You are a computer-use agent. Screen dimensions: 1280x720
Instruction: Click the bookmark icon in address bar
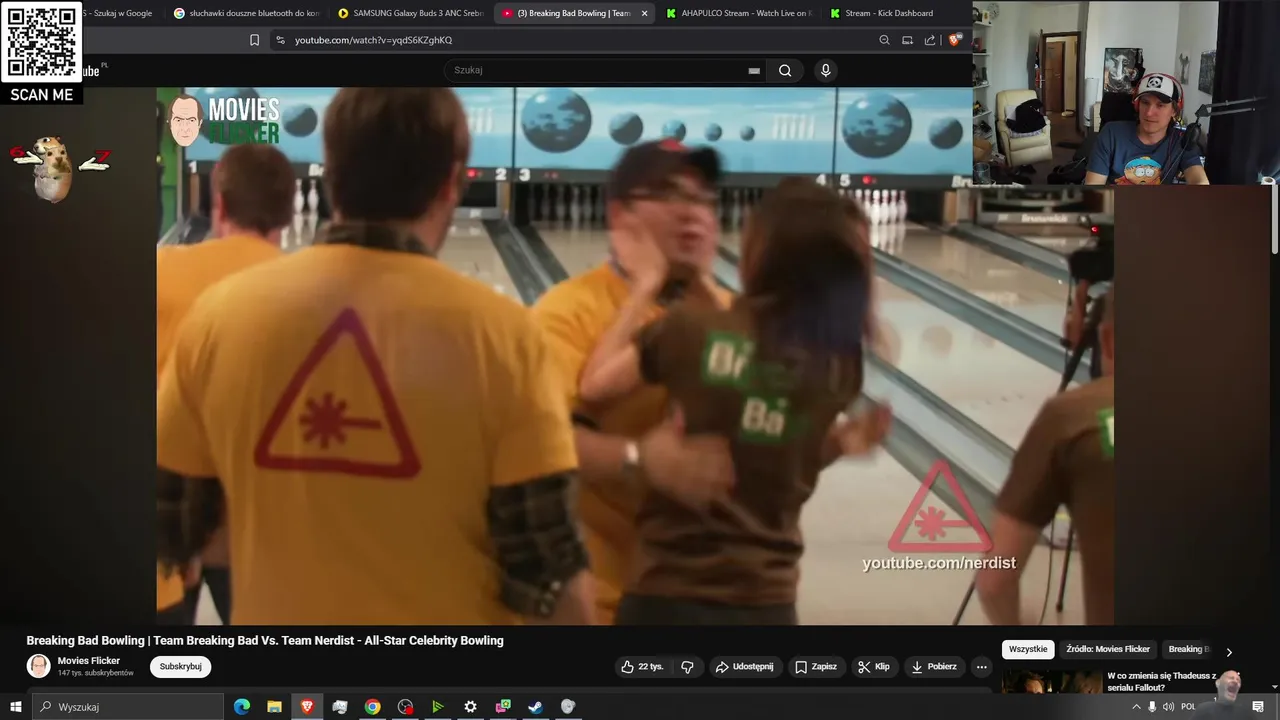click(x=254, y=40)
